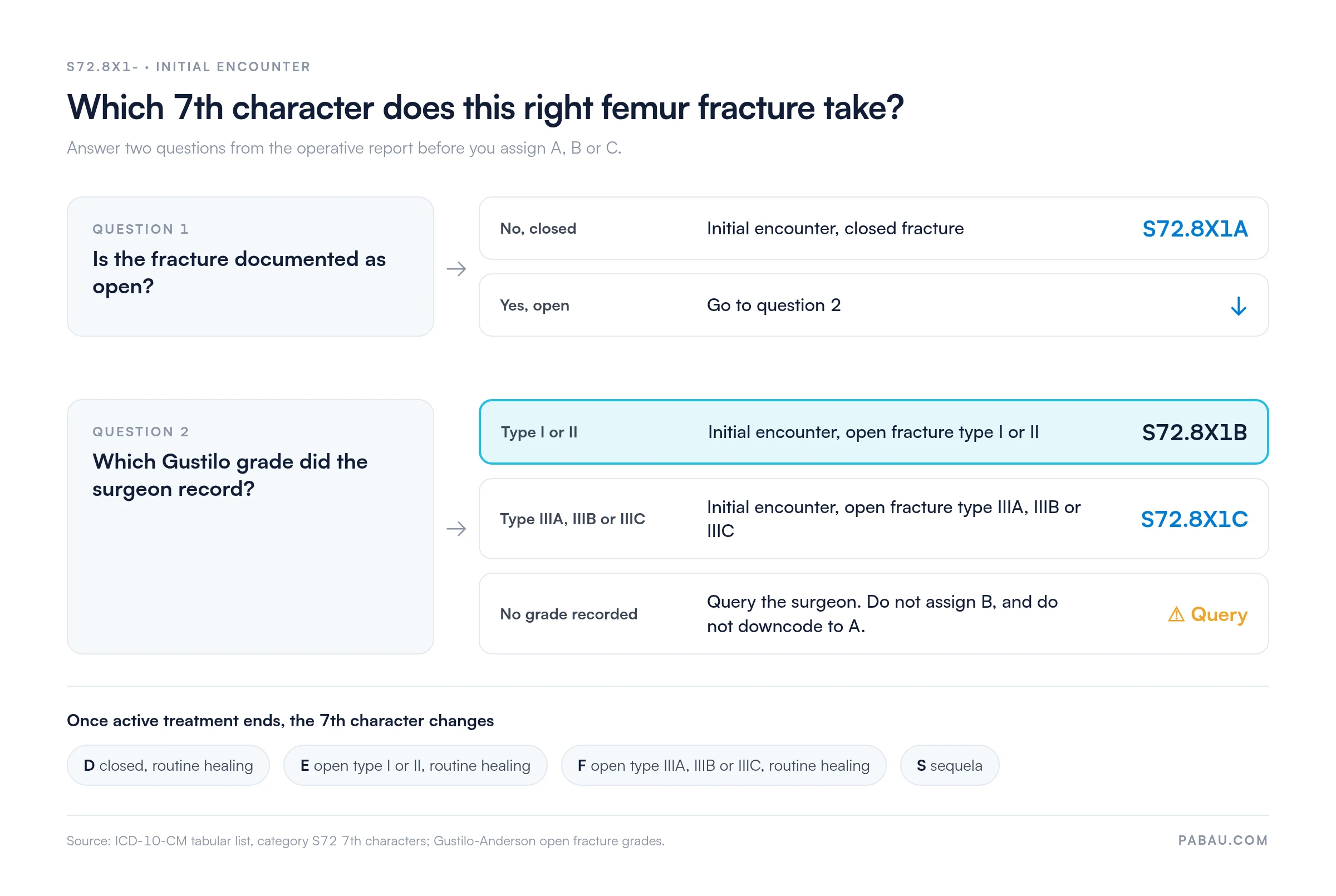Click the orange warning triangle icon
Image resolution: width=1336 pixels, height=896 pixels.
coord(1176,614)
